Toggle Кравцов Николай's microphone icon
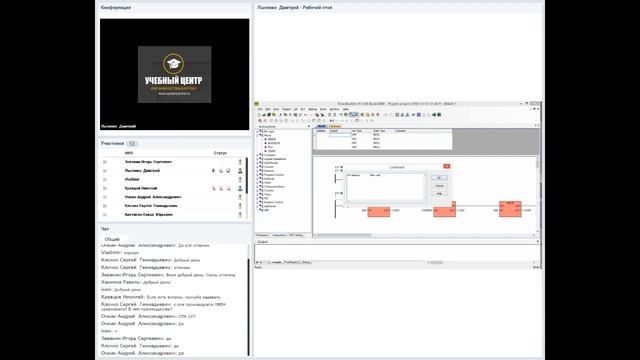This screenshot has height=360, width=640. pos(213,189)
